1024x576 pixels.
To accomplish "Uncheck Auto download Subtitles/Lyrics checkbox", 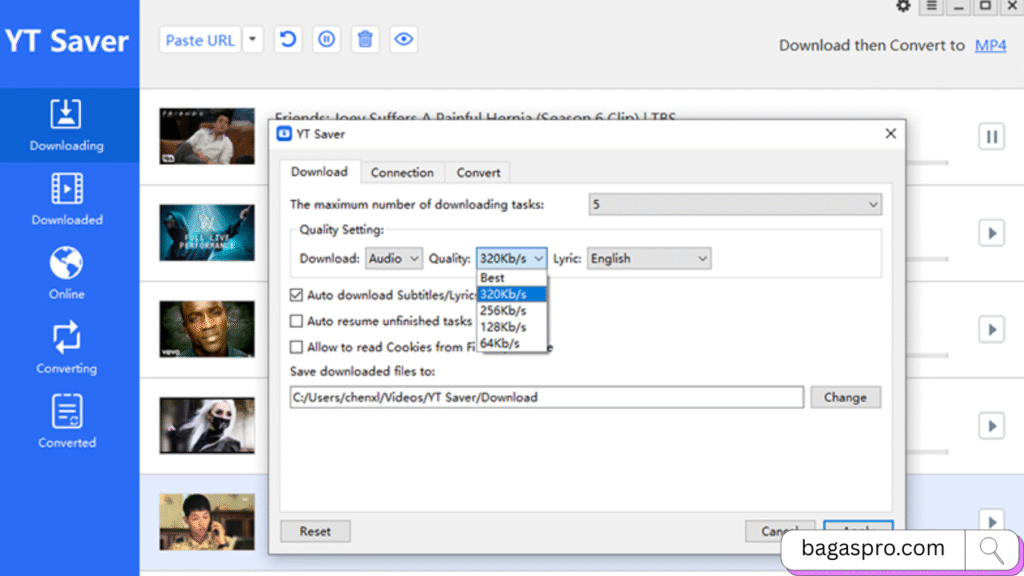I will [296, 295].
